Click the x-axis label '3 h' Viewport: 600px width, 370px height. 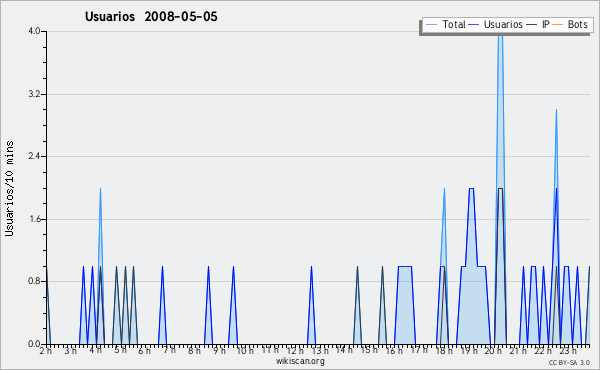pos(70,350)
